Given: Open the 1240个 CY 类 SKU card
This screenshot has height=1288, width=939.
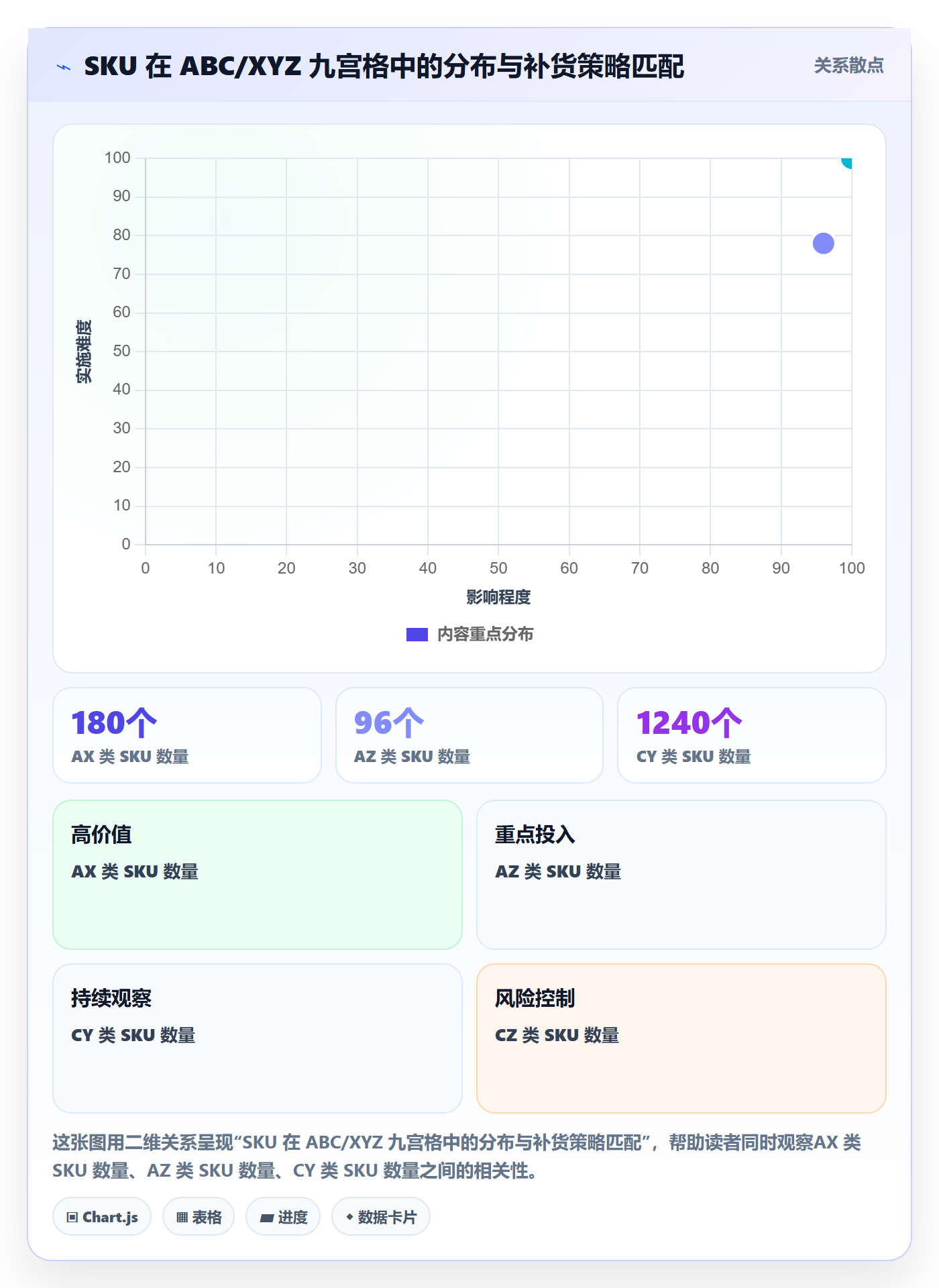Looking at the screenshot, I should [x=751, y=735].
